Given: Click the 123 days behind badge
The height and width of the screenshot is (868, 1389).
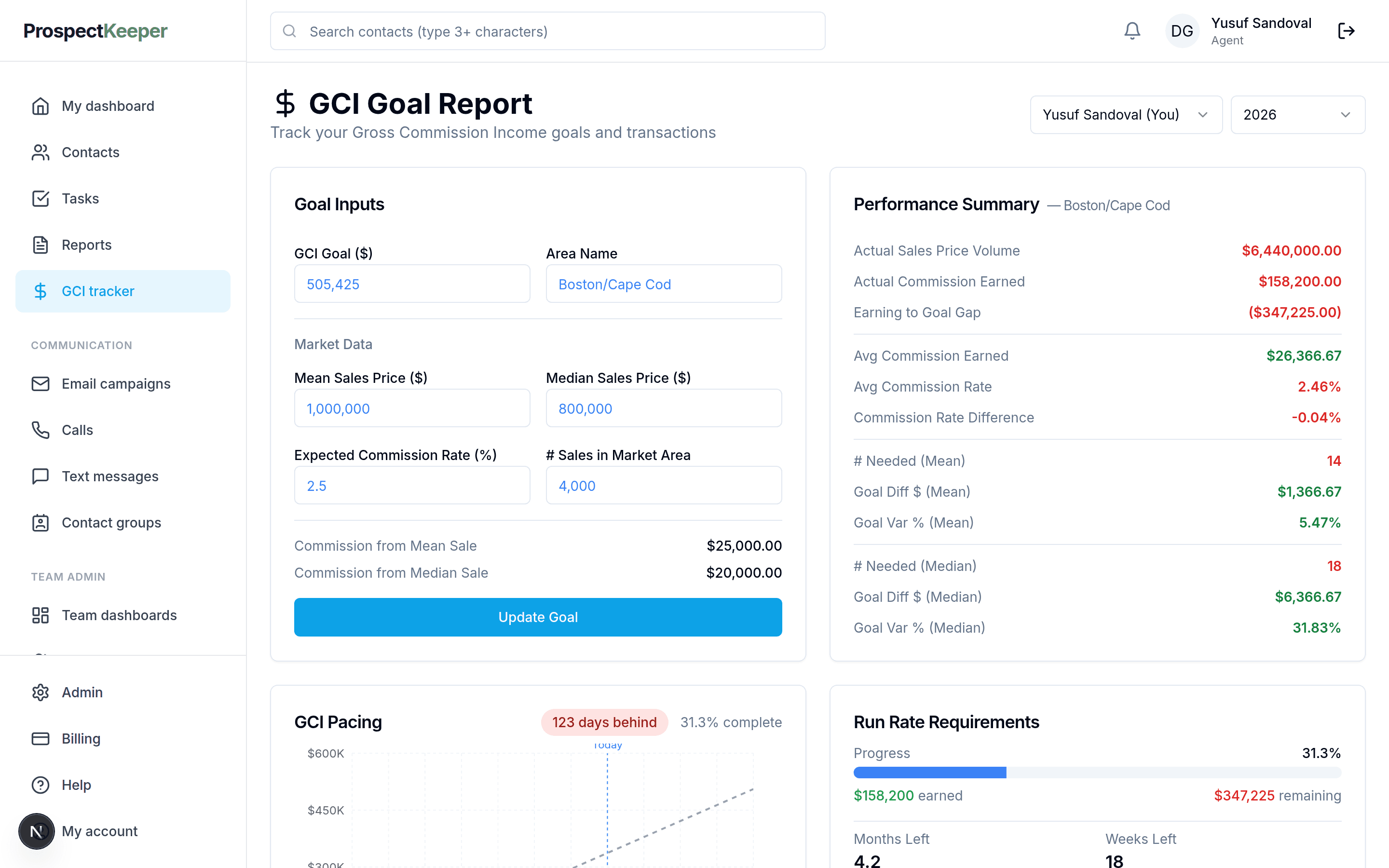Looking at the screenshot, I should point(604,721).
